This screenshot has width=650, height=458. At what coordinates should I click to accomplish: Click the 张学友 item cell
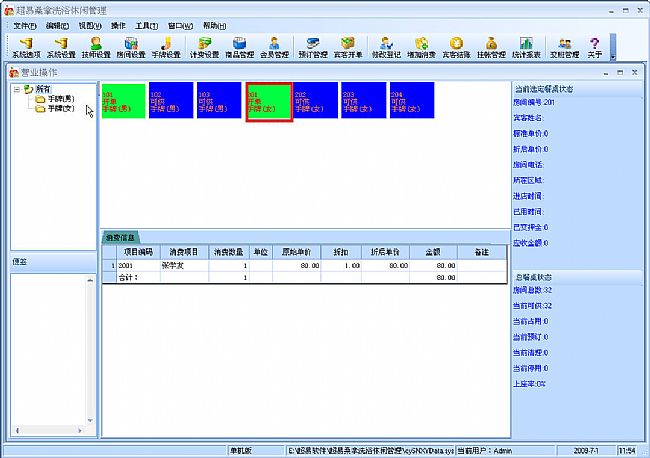[x=184, y=265]
